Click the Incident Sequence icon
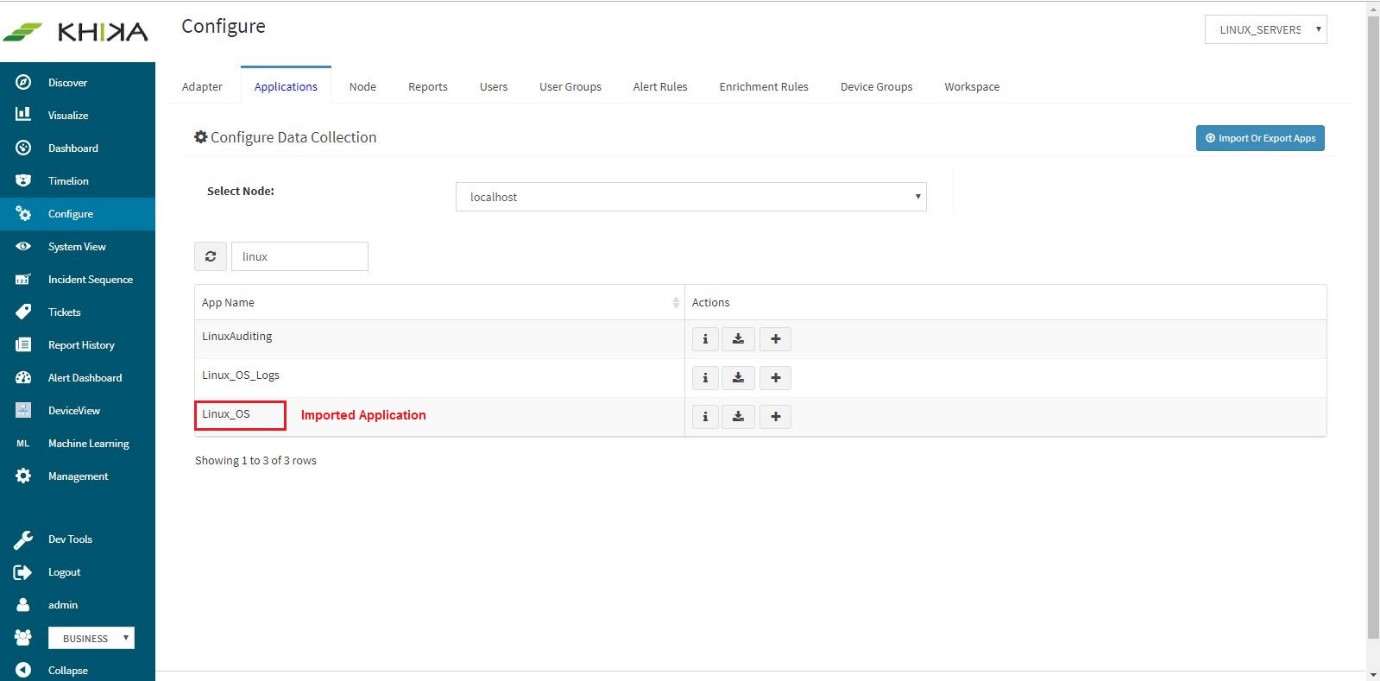The image size is (1380, 681). (23, 280)
